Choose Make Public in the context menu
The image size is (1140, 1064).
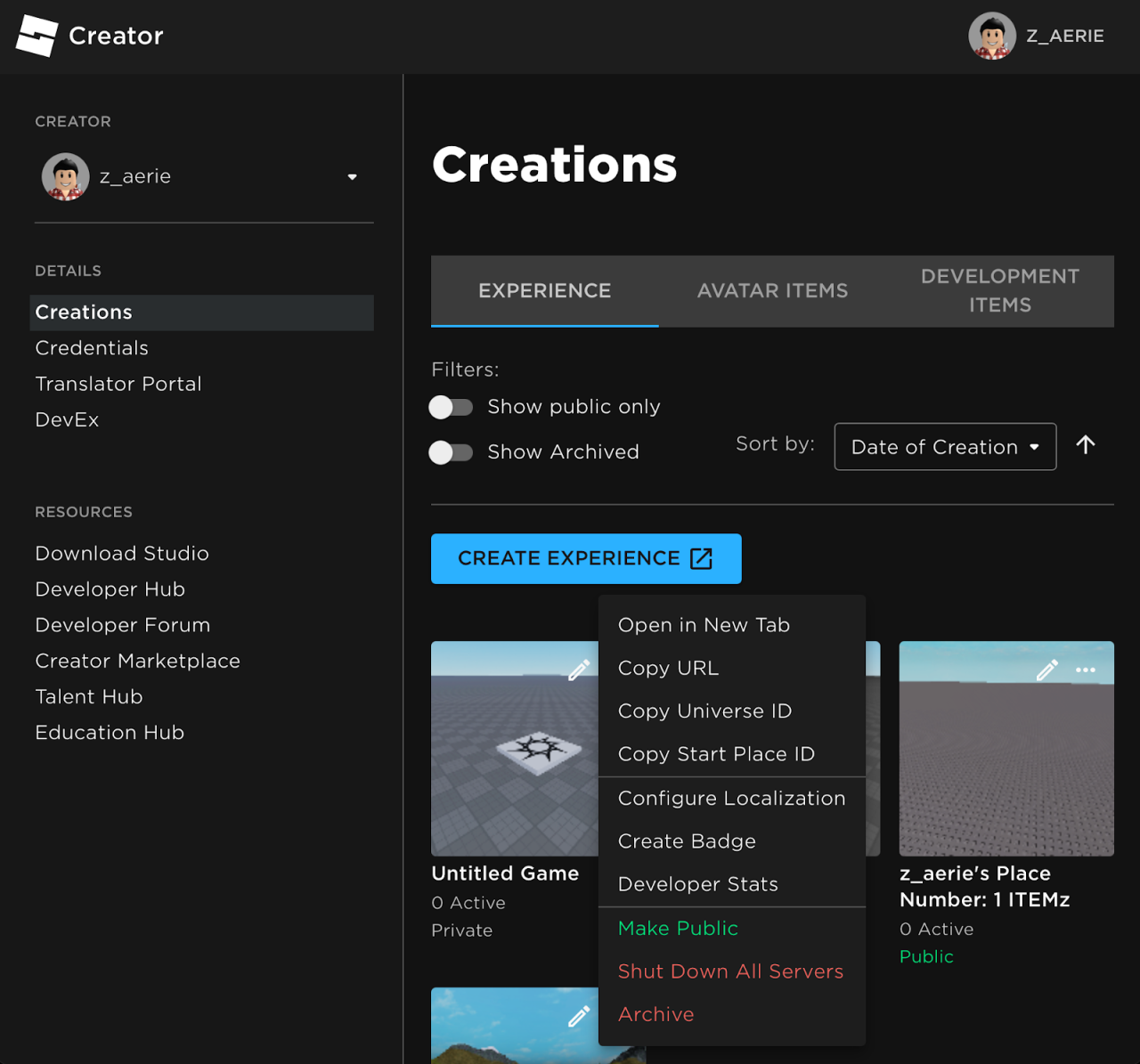tap(678, 928)
